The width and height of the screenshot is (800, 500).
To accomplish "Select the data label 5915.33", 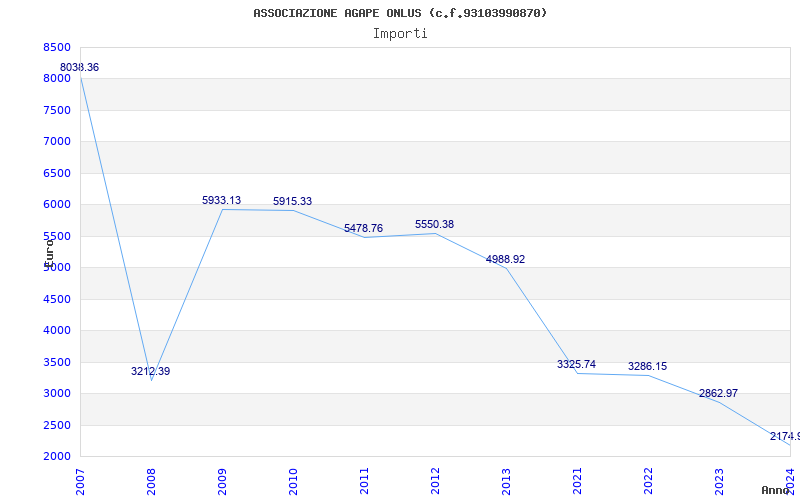I will click(x=292, y=202).
